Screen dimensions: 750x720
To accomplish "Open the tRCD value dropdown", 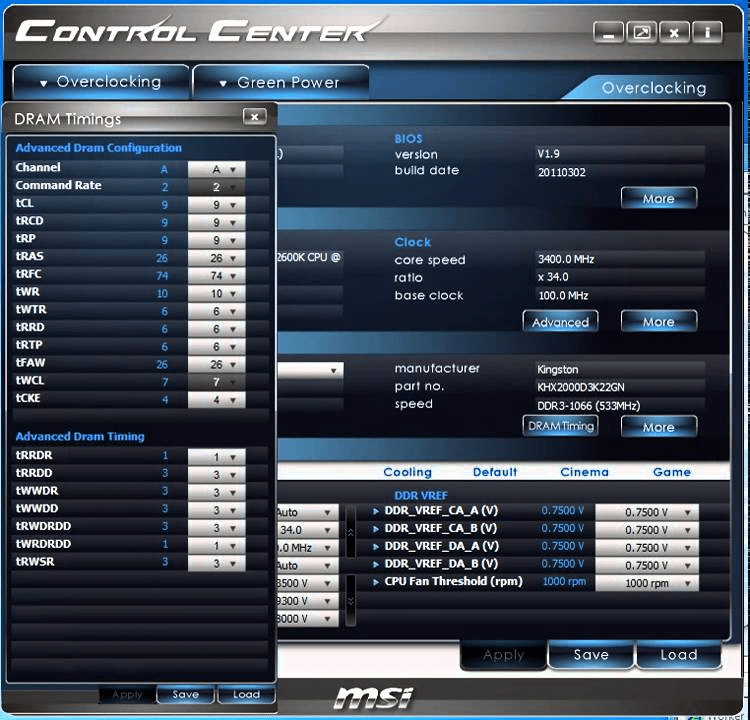I will [x=217, y=222].
